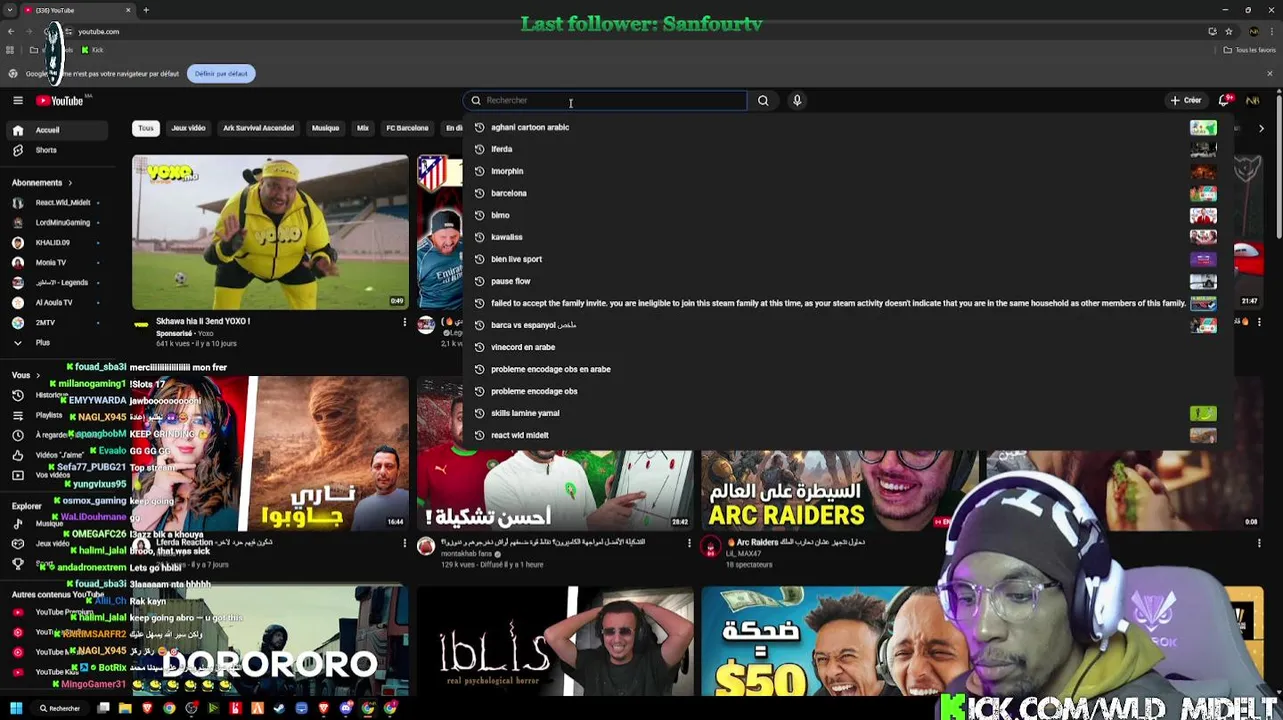This screenshot has height=720, width=1283.
Task: Open Chrome apps grid shortcut
Action: point(10,50)
